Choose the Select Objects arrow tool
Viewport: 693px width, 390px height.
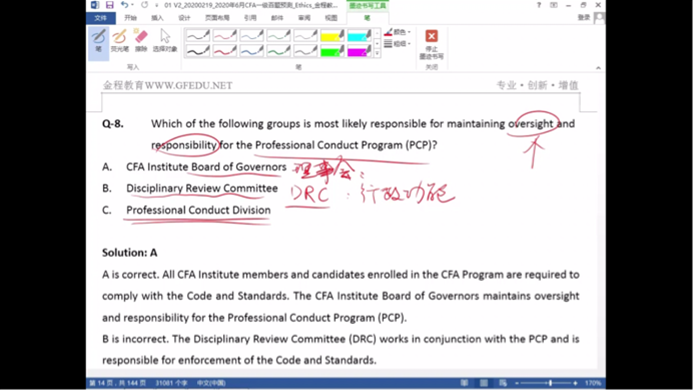pos(165,41)
